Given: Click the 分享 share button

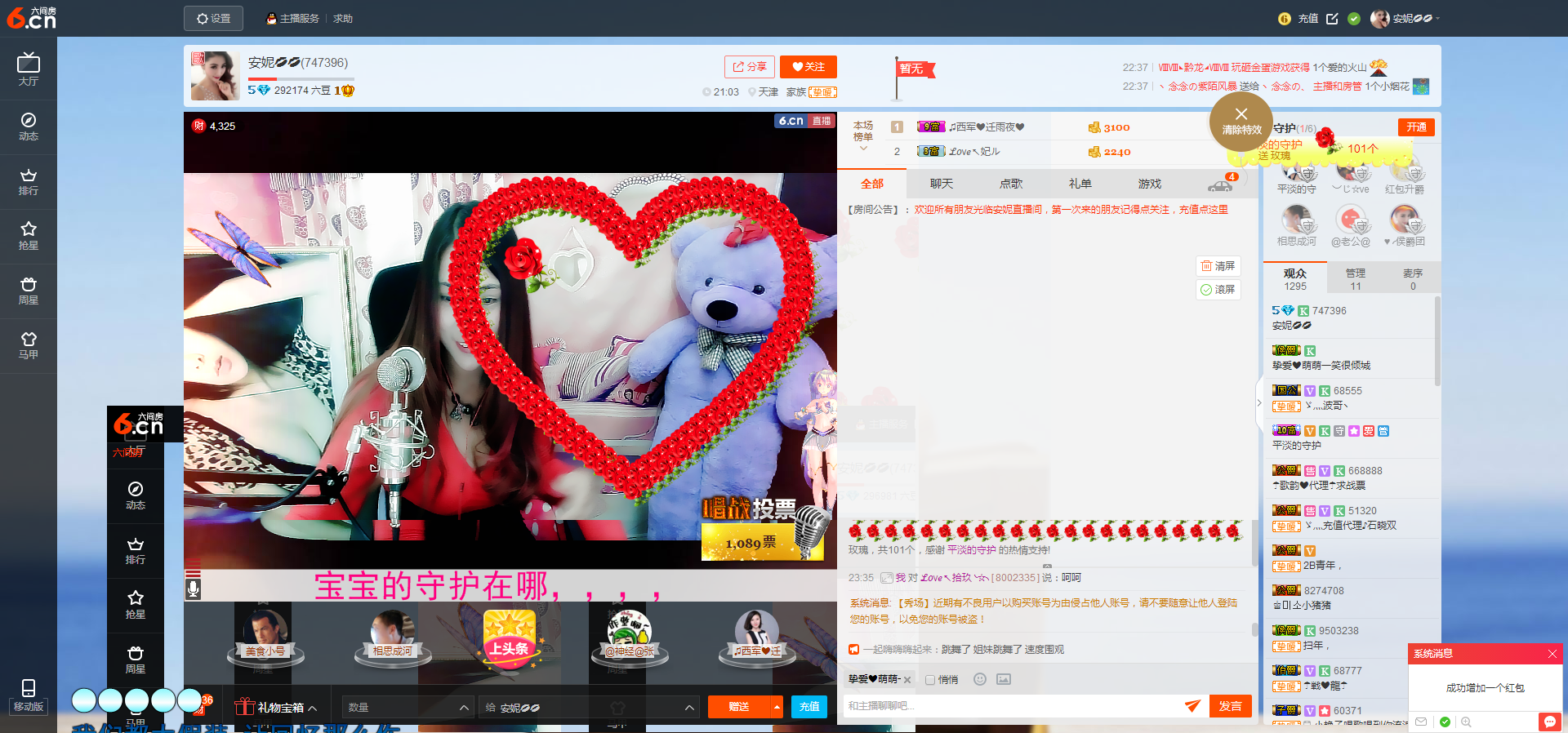Looking at the screenshot, I should tap(750, 67).
